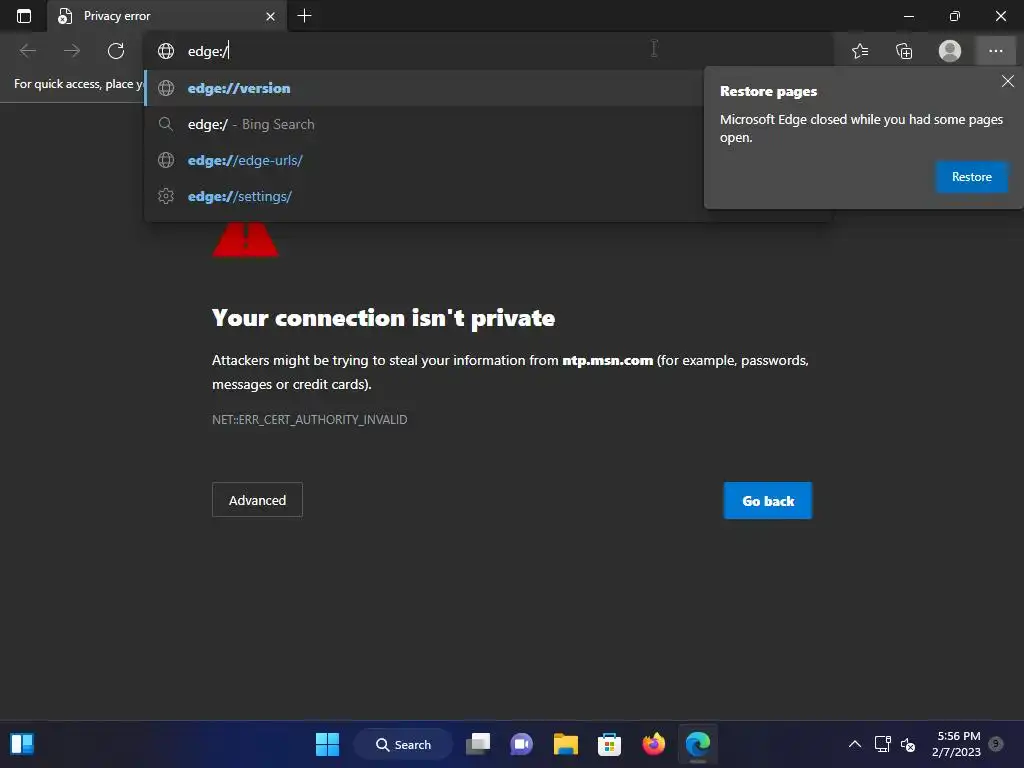Click the Restore button
The height and width of the screenshot is (768, 1024).
pyautogui.click(x=971, y=177)
